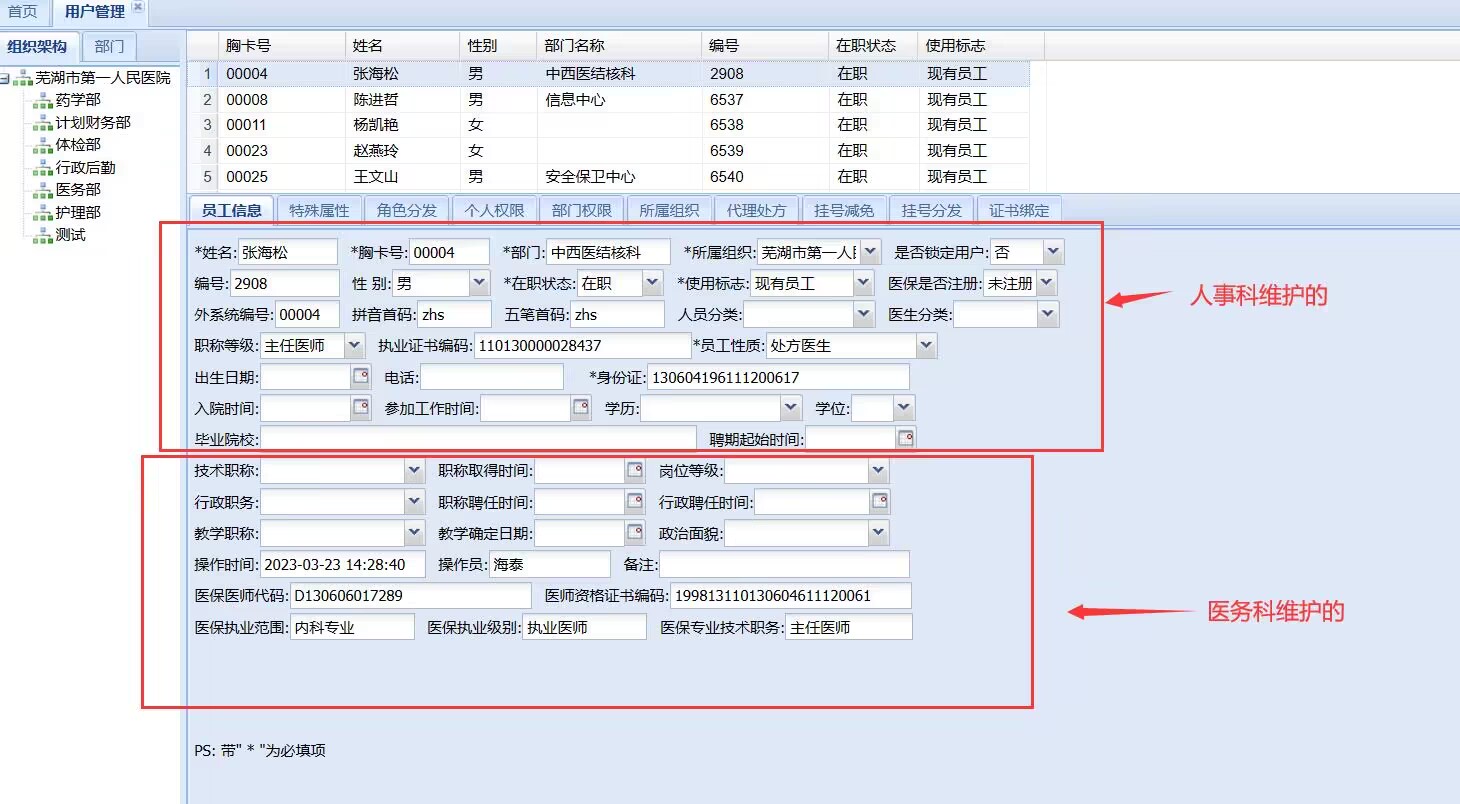This screenshot has width=1460, height=804.
Task: Expand the 在职状态 dropdown
Action: click(x=653, y=284)
